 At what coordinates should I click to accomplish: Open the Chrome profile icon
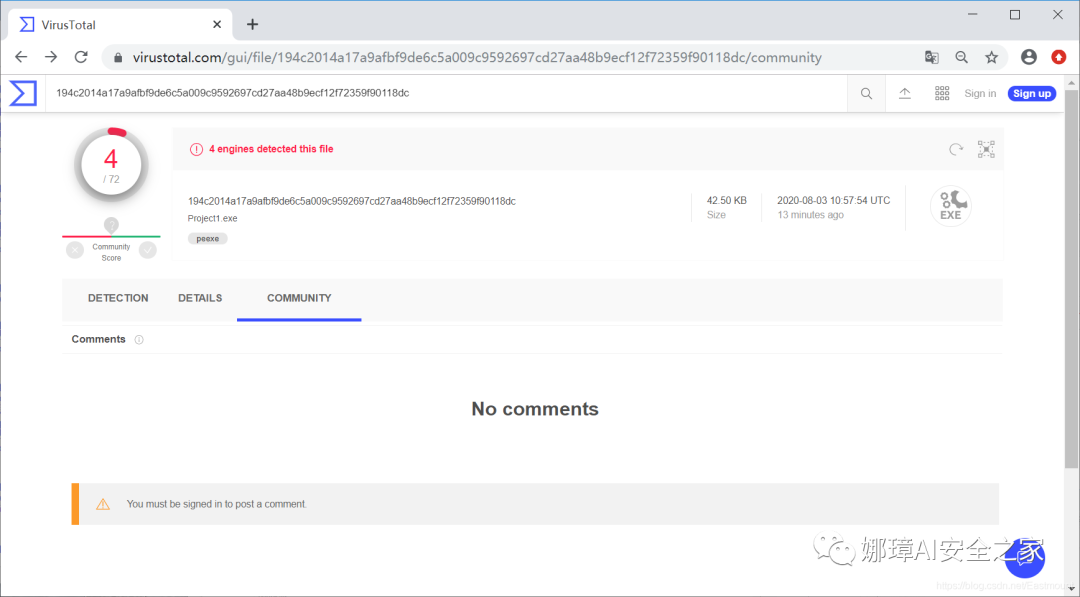point(1029,57)
